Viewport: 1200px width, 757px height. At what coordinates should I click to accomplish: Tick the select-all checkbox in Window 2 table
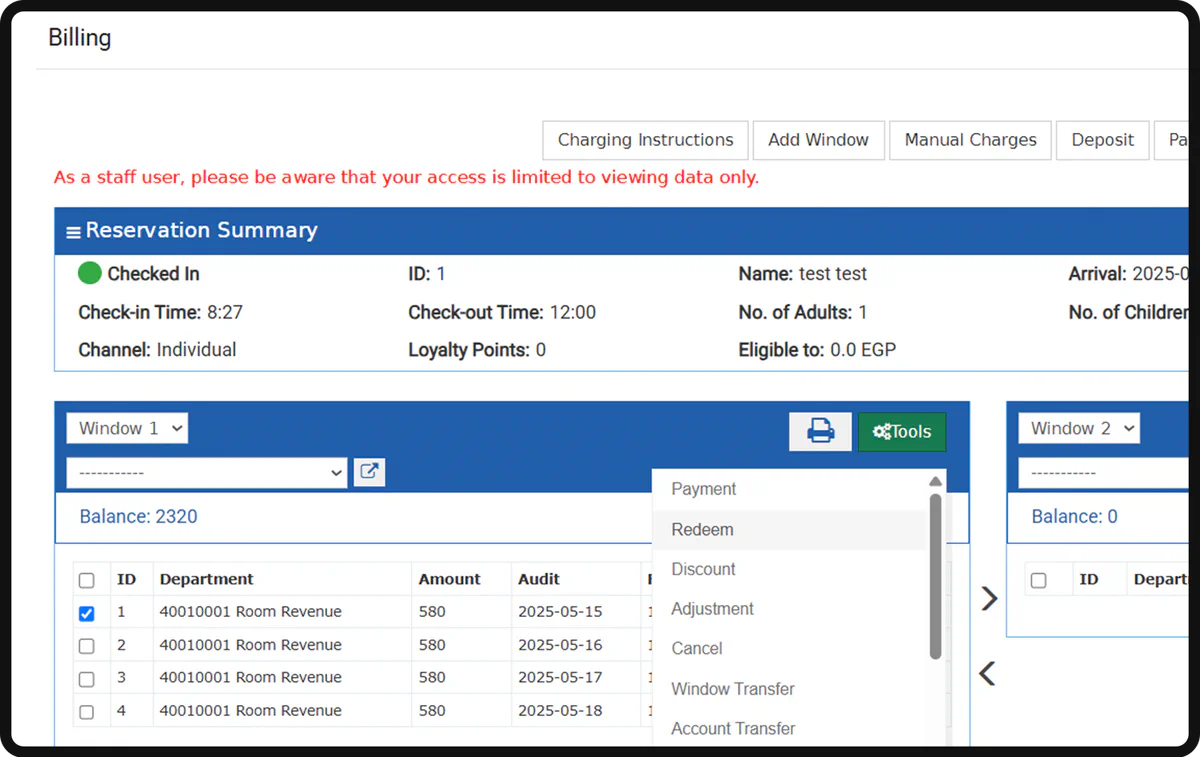1039,580
